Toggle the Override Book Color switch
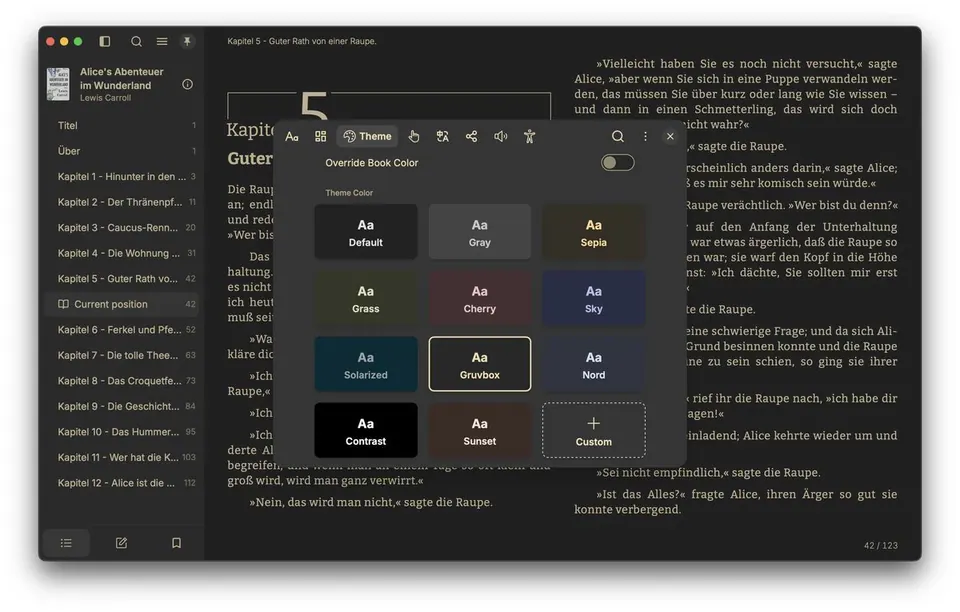Image resolution: width=960 pixels, height=612 pixels. coord(617,163)
